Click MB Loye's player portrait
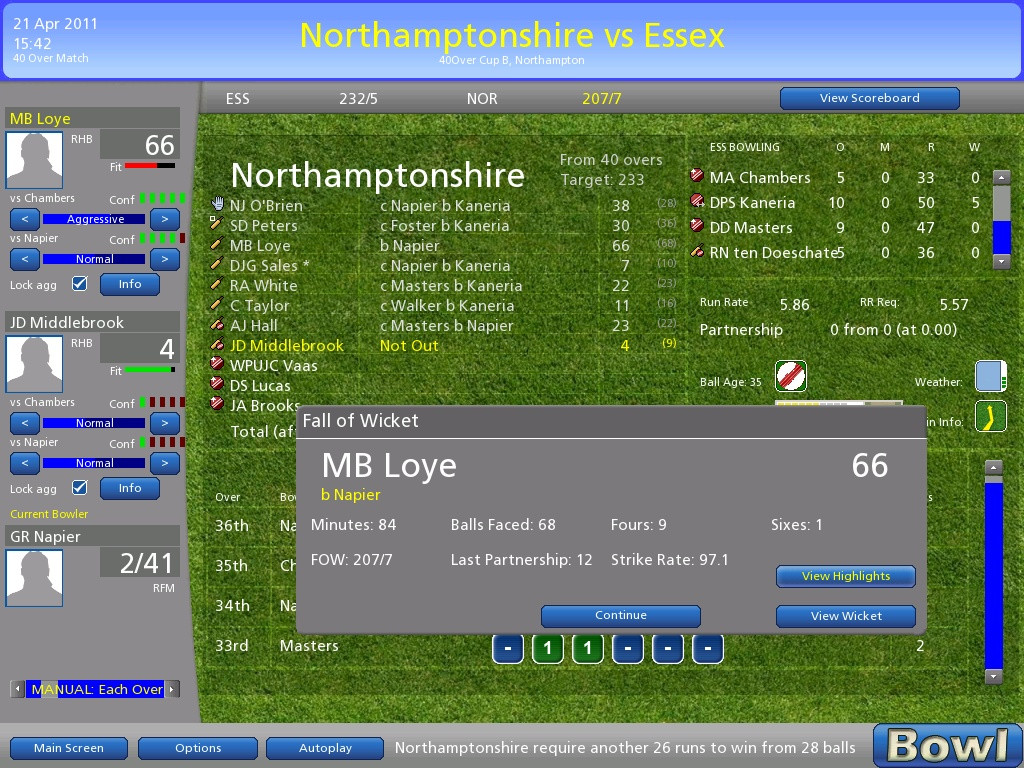Viewport: 1024px width, 768px height. coord(34,160)
